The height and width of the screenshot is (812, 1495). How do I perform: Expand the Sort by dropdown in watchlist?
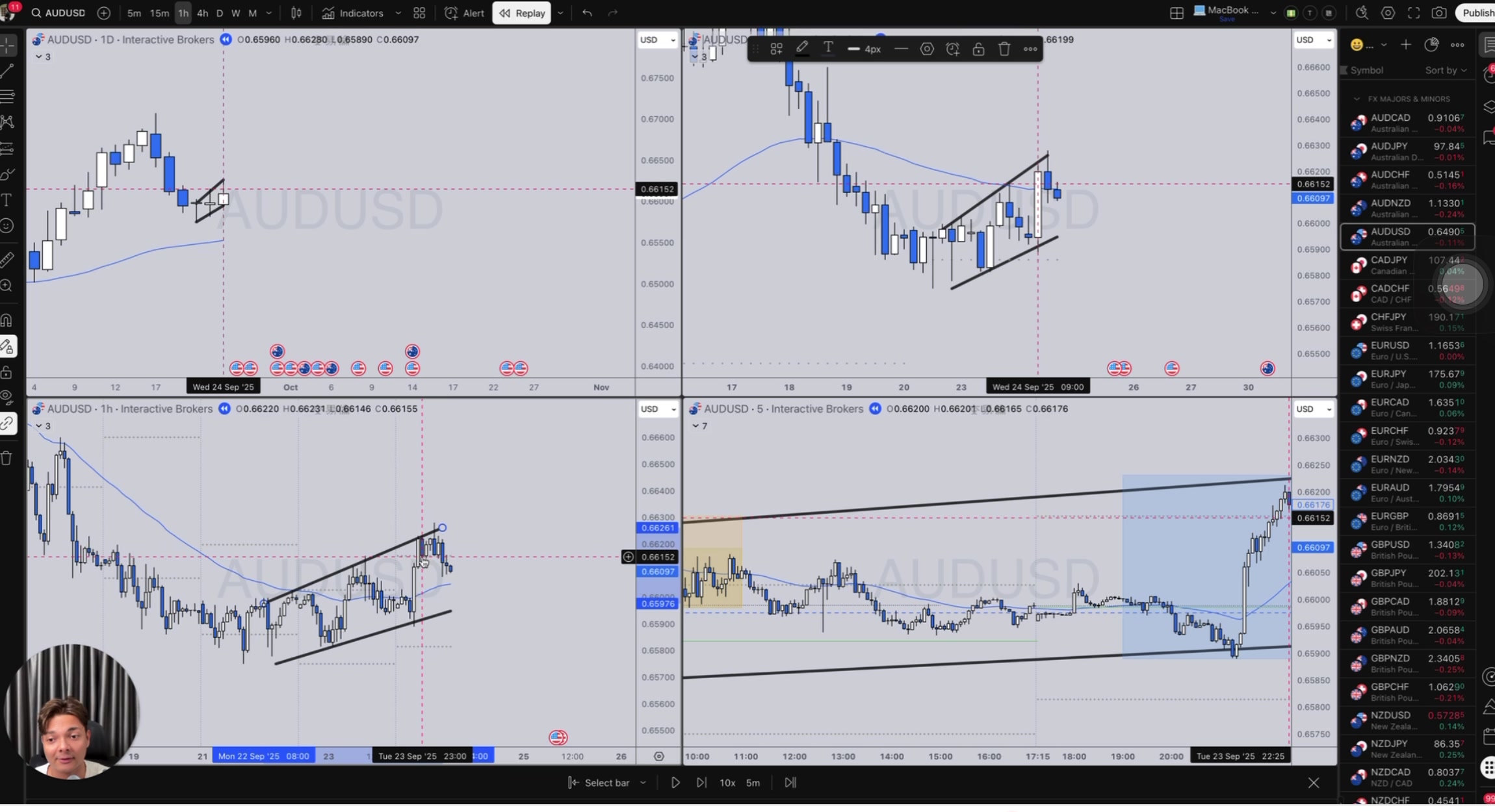point(1445,70)
